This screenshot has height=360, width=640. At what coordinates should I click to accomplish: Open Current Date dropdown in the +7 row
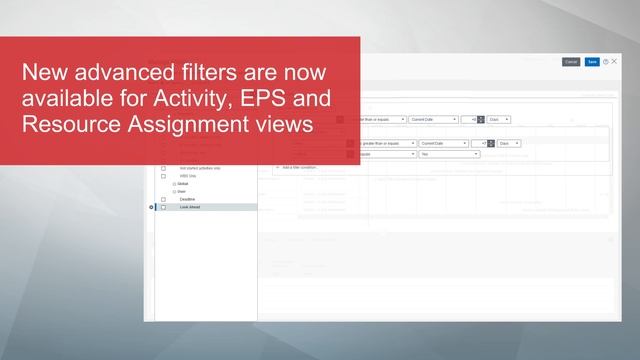click(443, 144)
